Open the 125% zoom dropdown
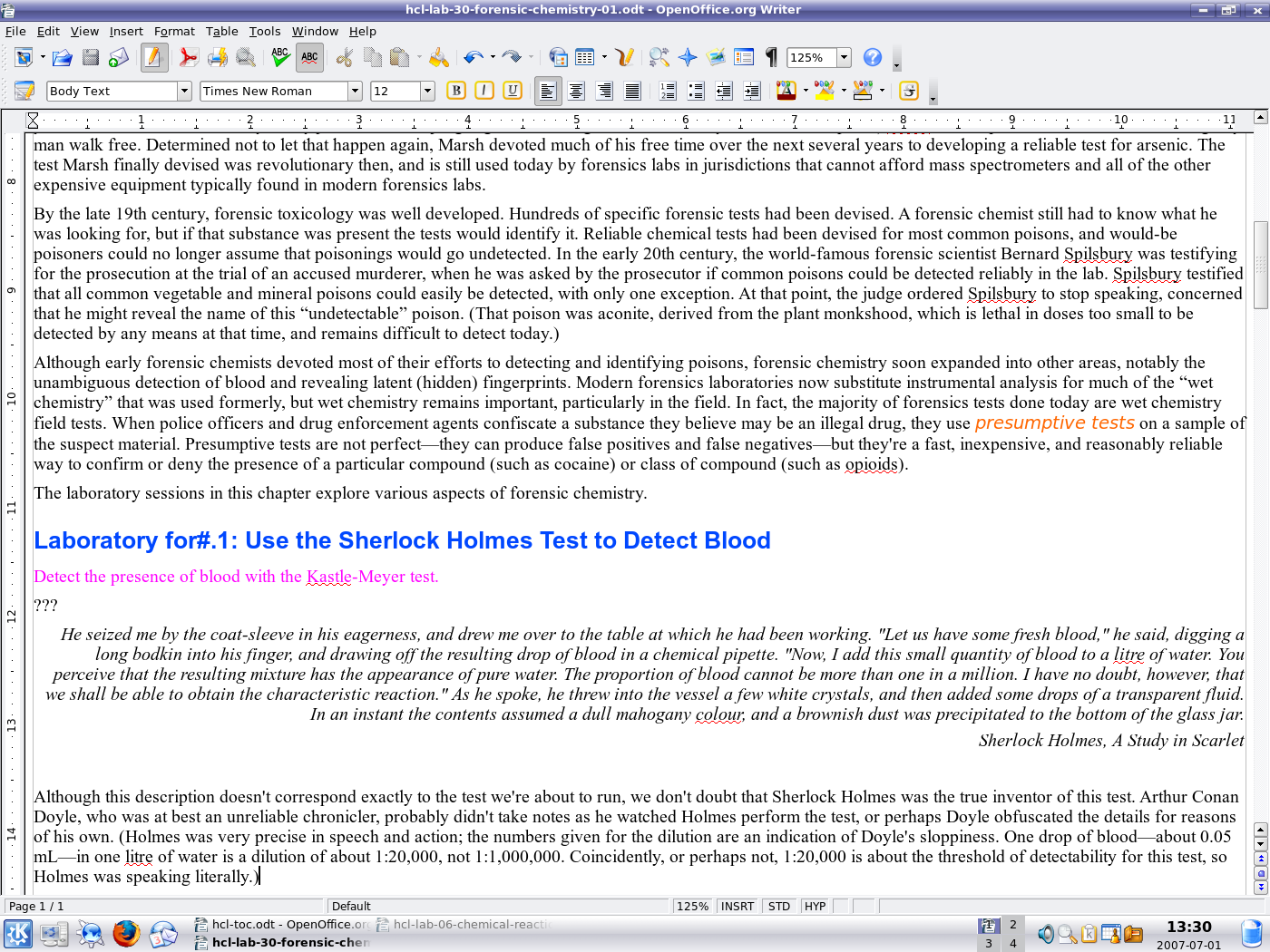Viewport: 1270px width, 952px height. 844,58
